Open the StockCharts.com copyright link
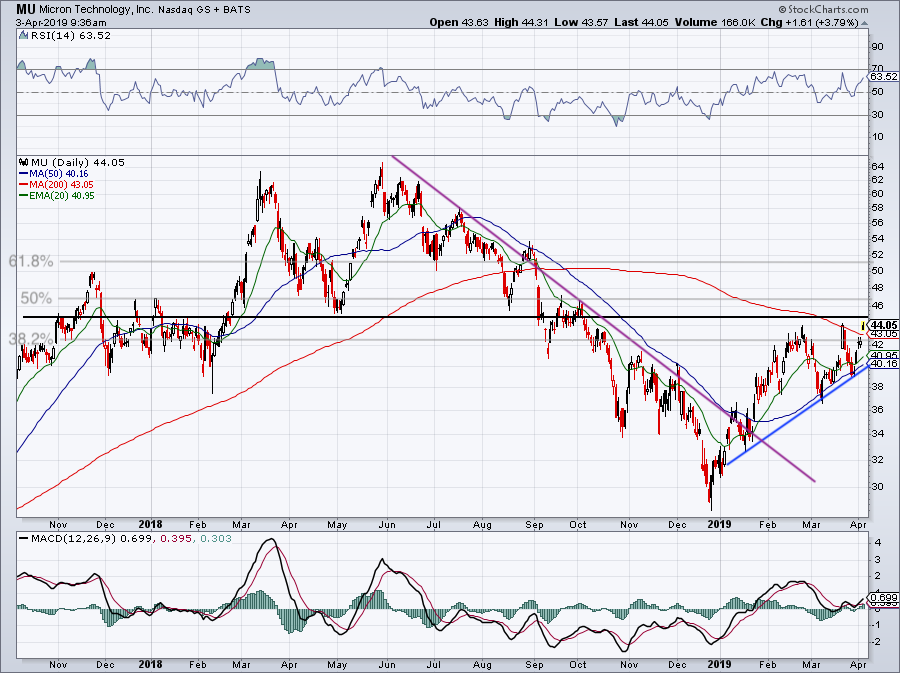Image resolution: width=900 pixels, height=673 pixels. 823,9
